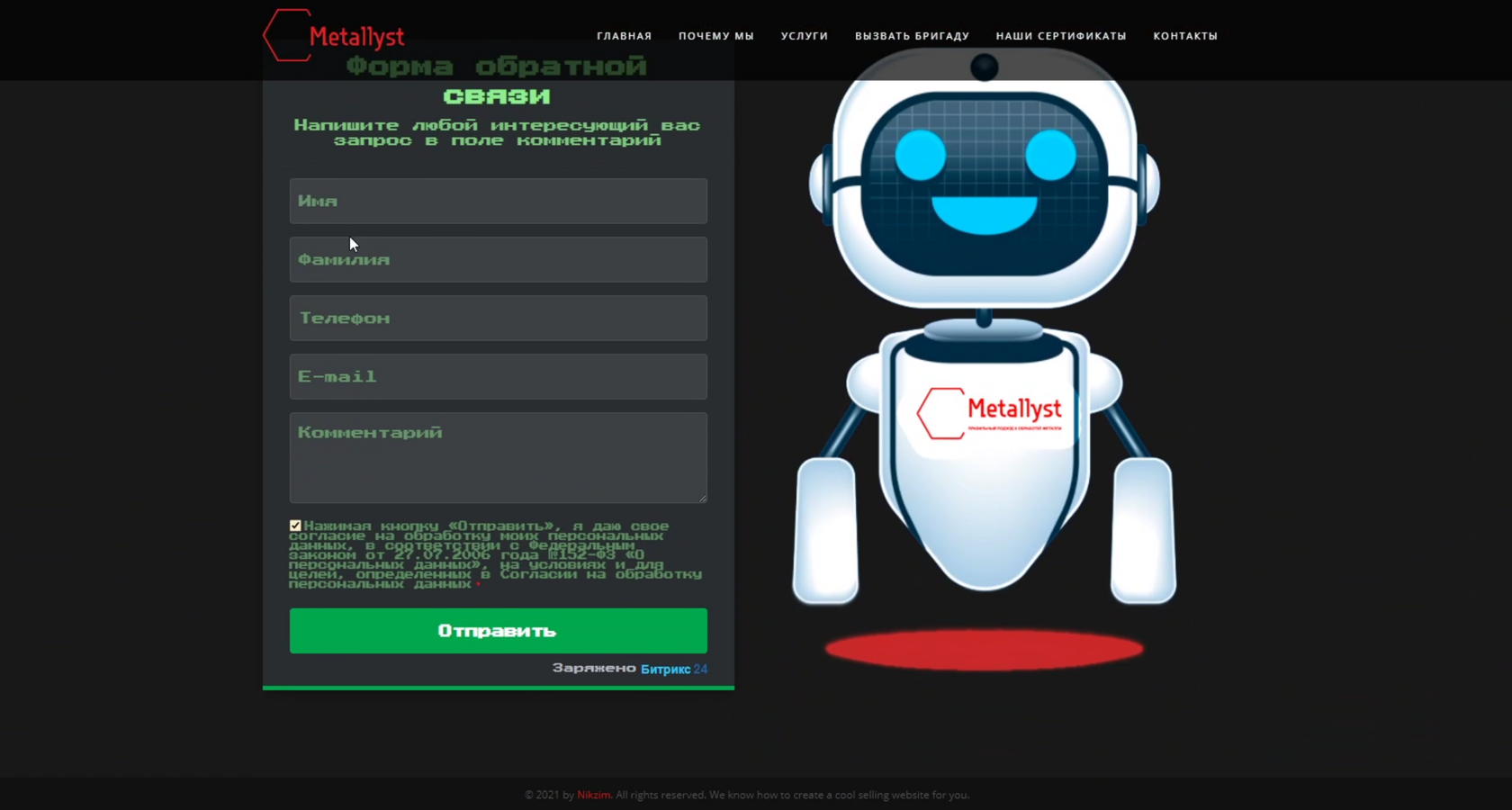This screenshot has height=810, width=1512.
Task: Click the green Отправить button
Action: coord(499,631)
